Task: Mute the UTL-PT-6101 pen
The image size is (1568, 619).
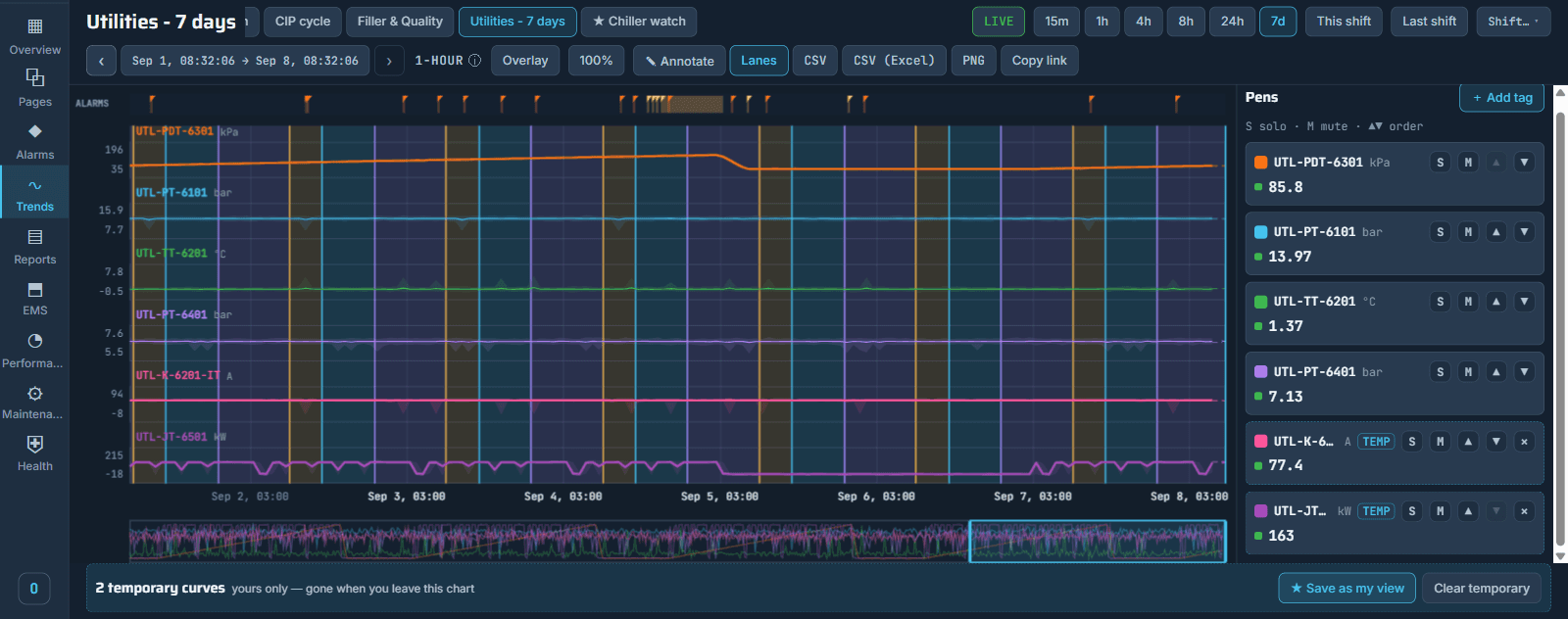Action: coord(1467,232)
